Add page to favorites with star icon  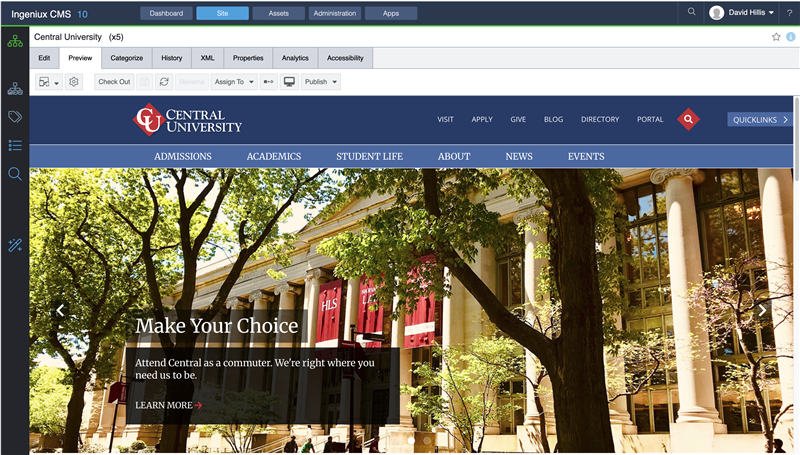[776, 37]
